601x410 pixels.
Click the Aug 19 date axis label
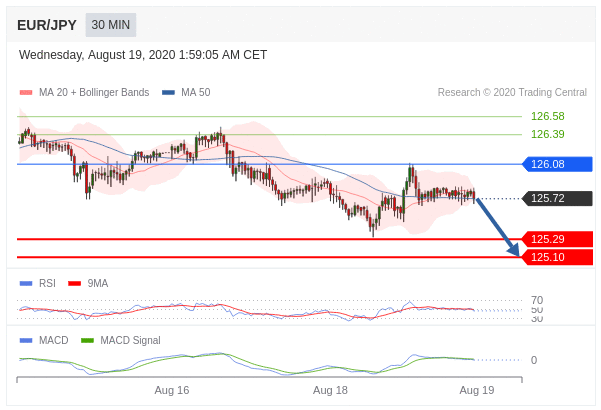[477, 390]
